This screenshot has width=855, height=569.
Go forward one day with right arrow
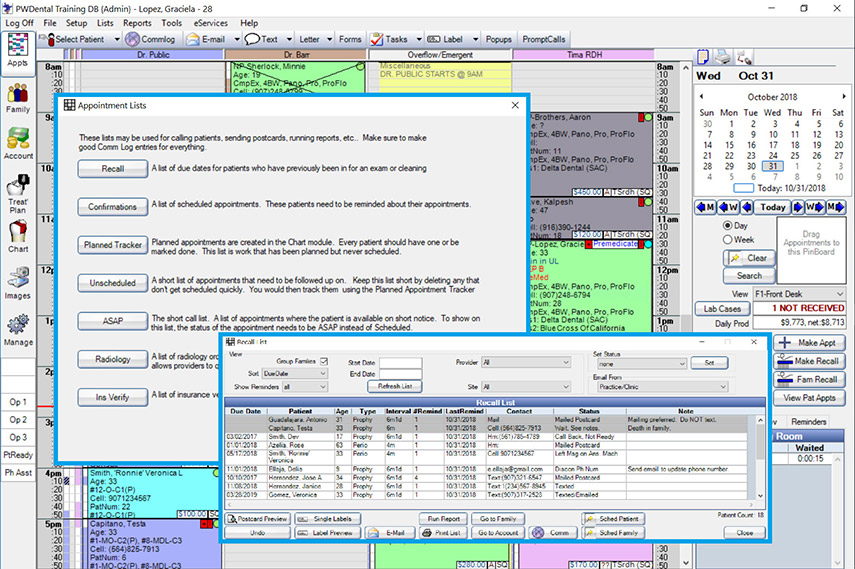click(798, 207)
